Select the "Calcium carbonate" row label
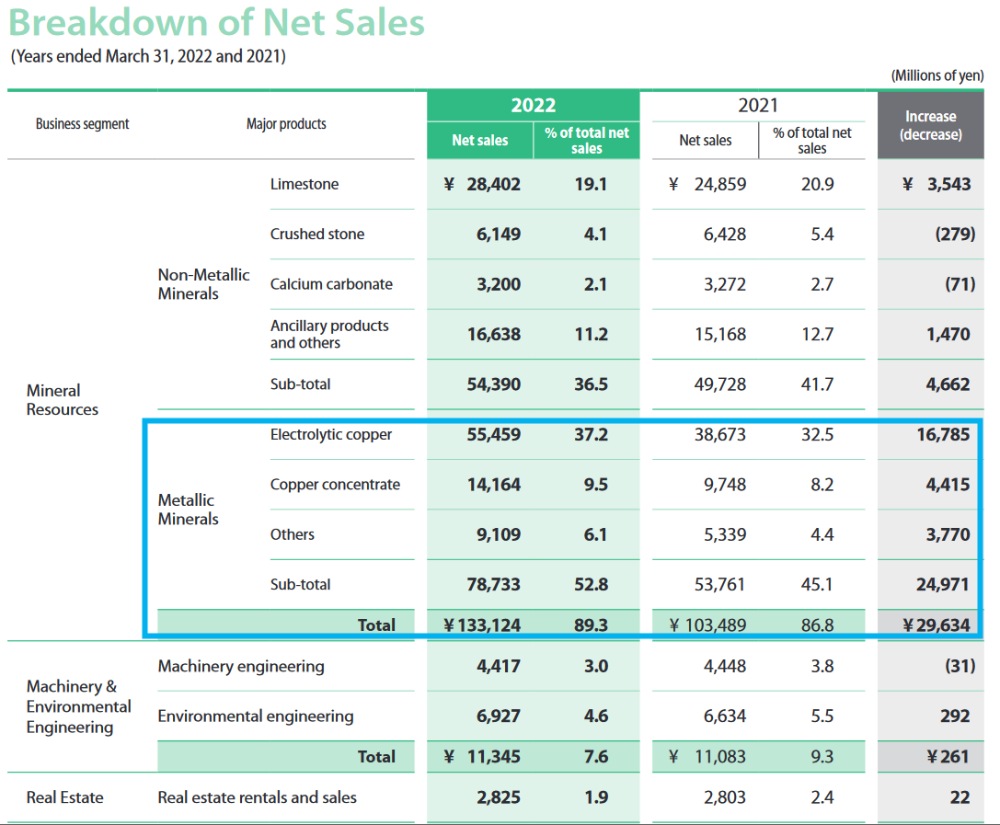This screenshot has width=1000, height=825. pos(331,284)
